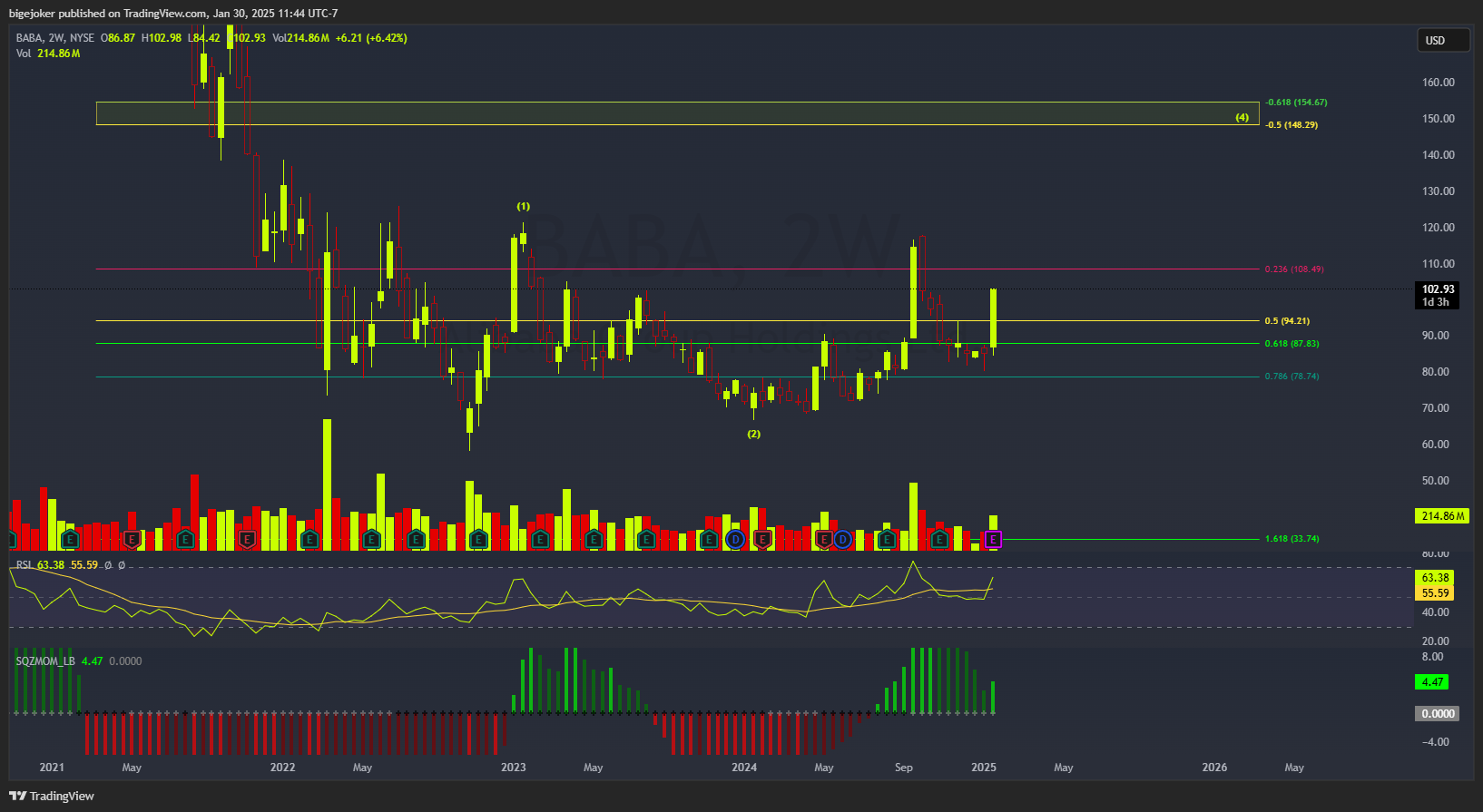Open the red earnings marker at May 2024
Screen dimensions: 1483x812
(824, 540)
